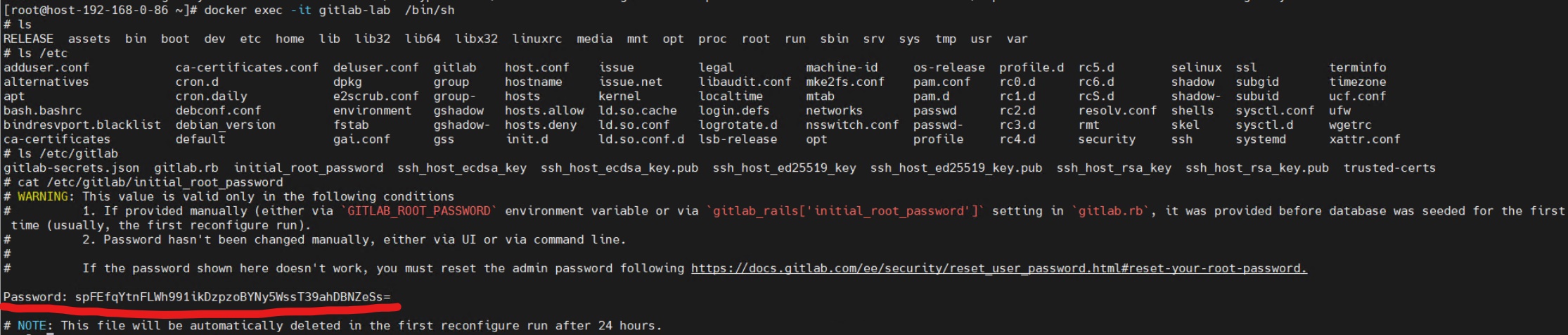Click the trusted-certs directory name

(1389, 167)
